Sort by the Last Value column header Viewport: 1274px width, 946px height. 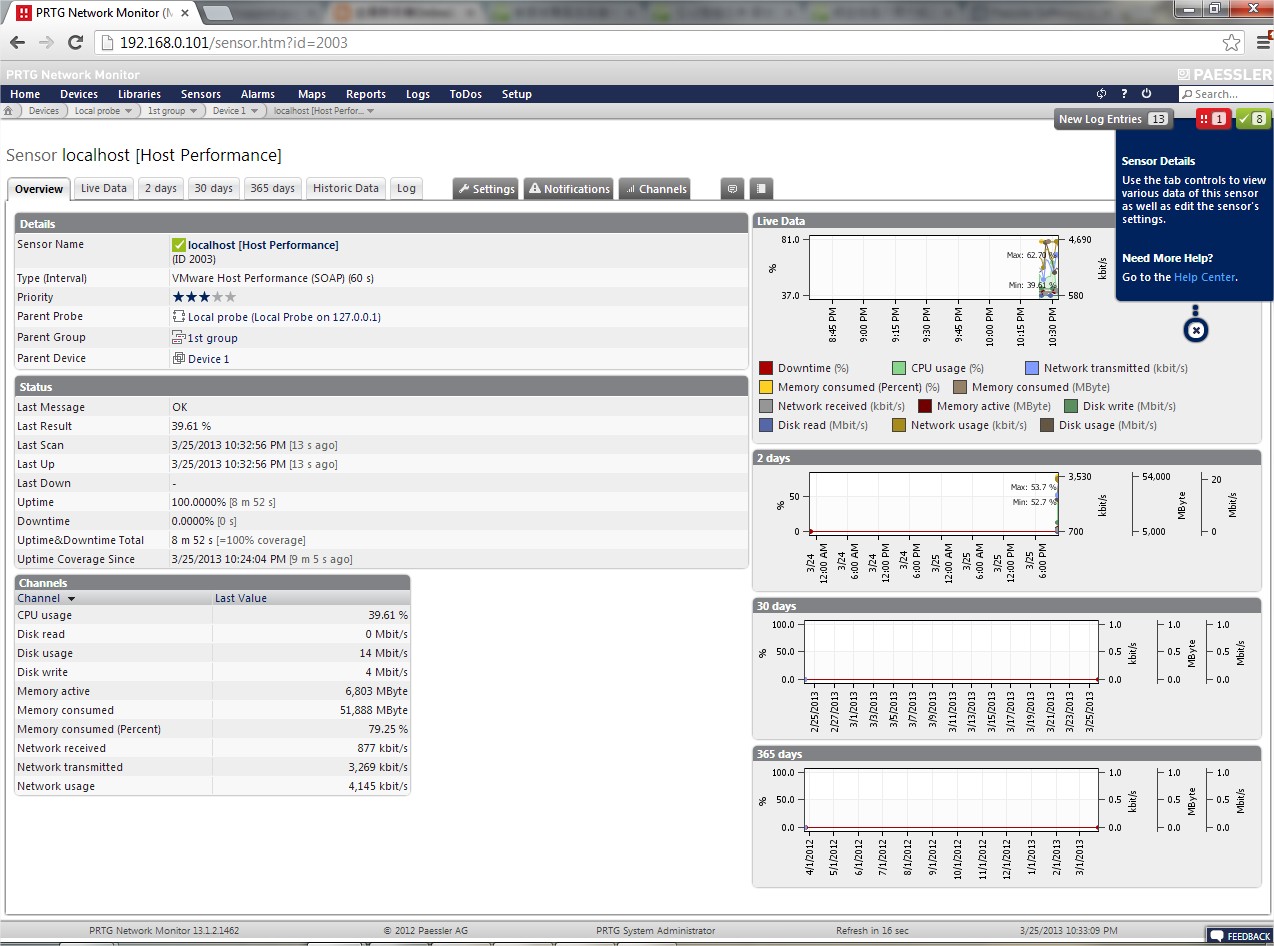click(311, 598)
